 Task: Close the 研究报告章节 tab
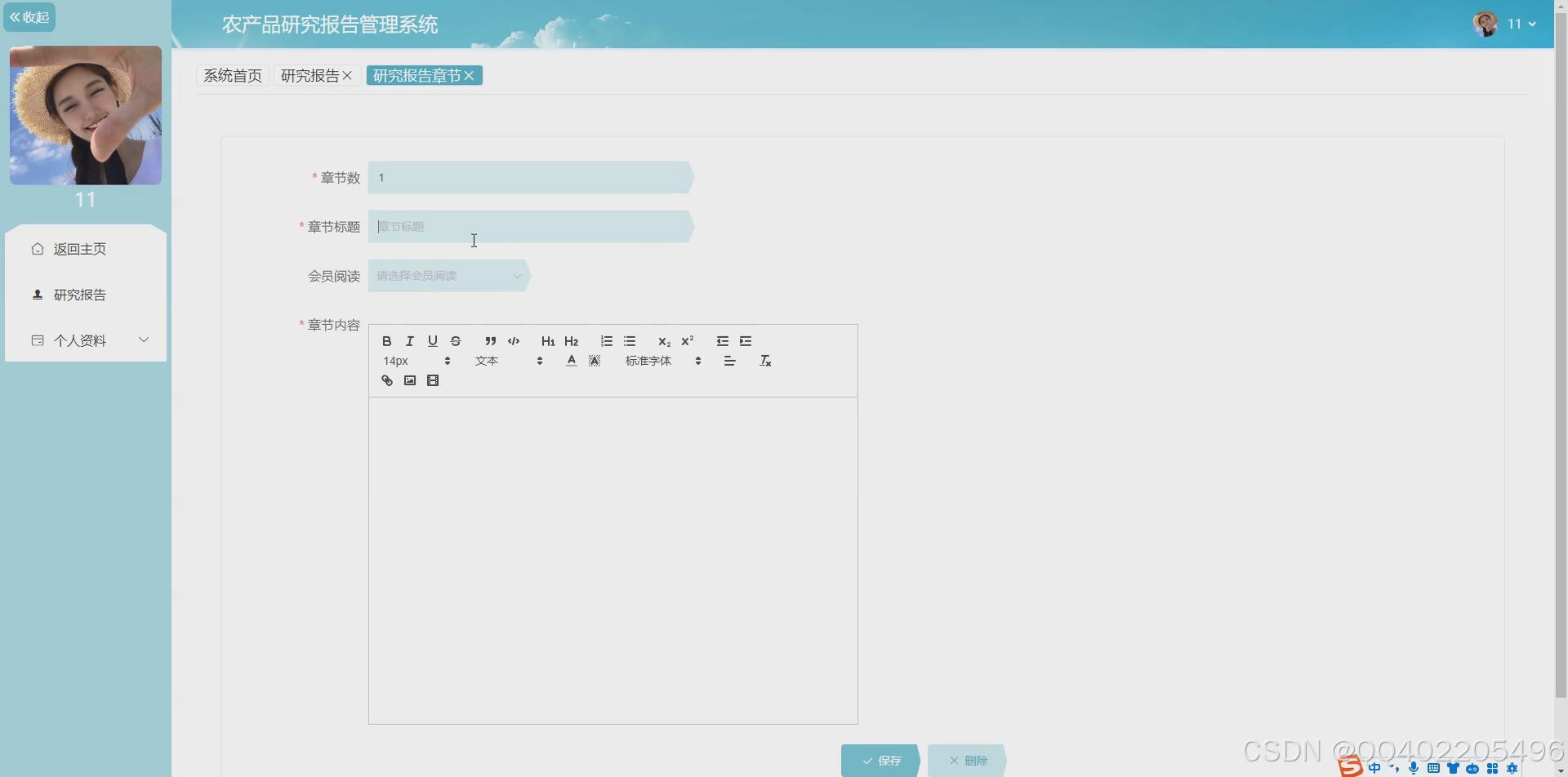pos(469,76)
